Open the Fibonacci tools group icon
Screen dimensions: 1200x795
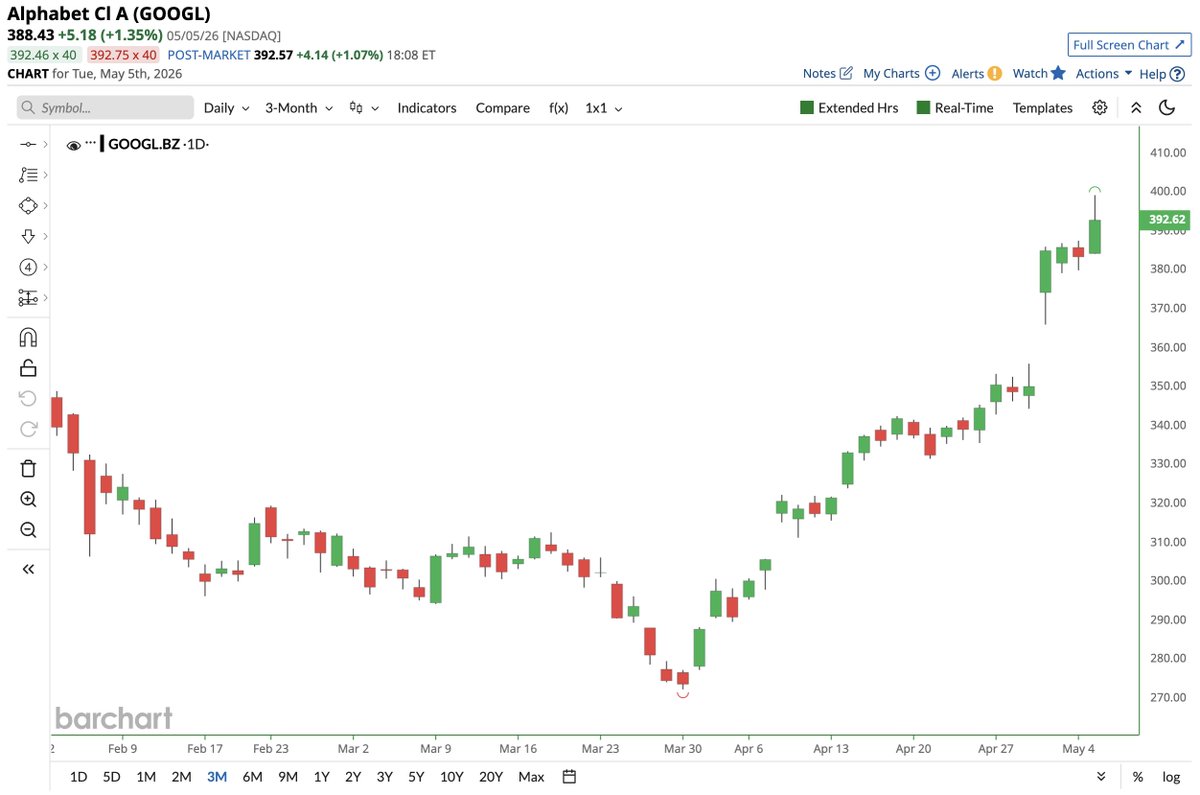[28, 175]
